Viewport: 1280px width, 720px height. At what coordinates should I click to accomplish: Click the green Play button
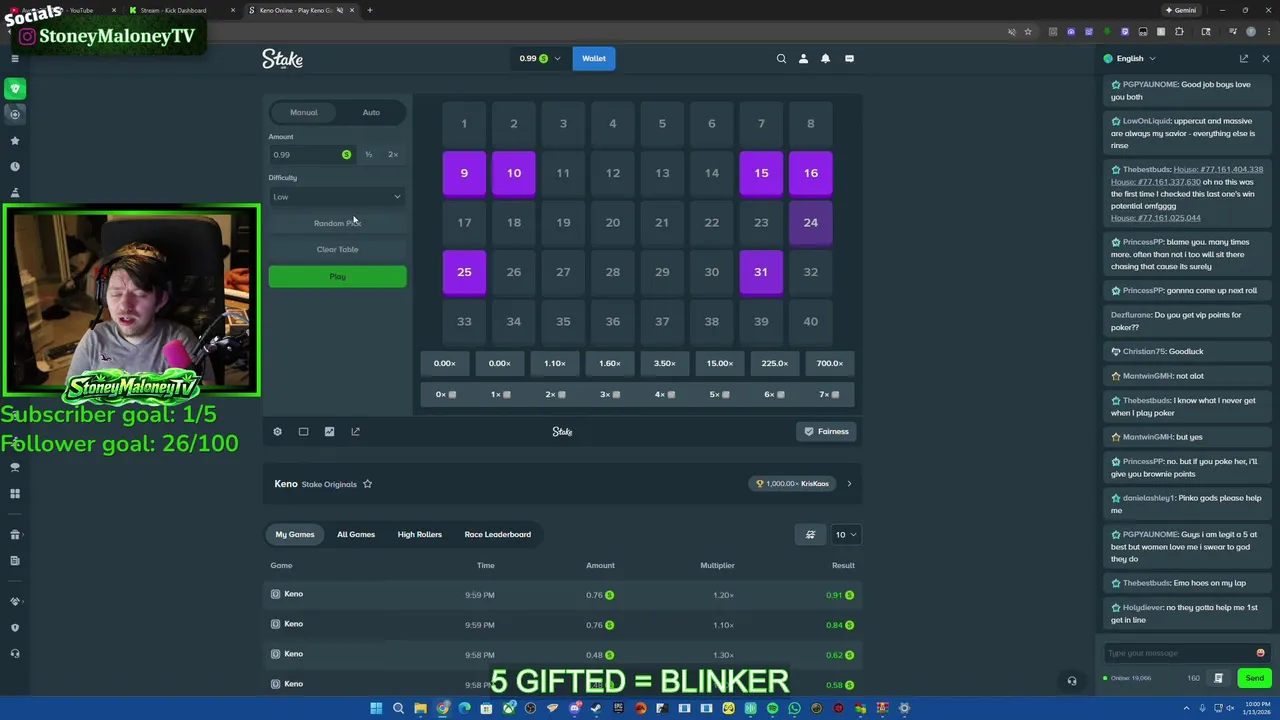click(x=337, y=277)
